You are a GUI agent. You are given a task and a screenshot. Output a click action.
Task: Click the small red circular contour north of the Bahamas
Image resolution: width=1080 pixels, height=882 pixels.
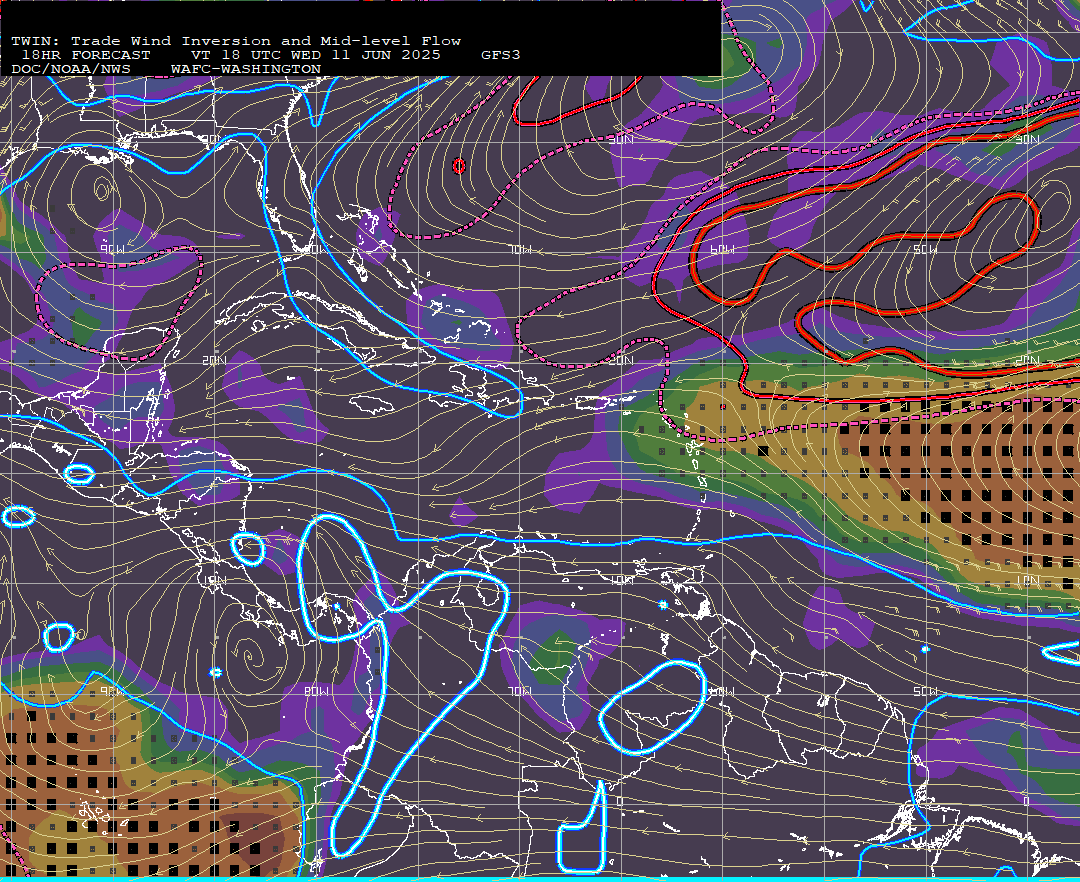pos(459,166)
